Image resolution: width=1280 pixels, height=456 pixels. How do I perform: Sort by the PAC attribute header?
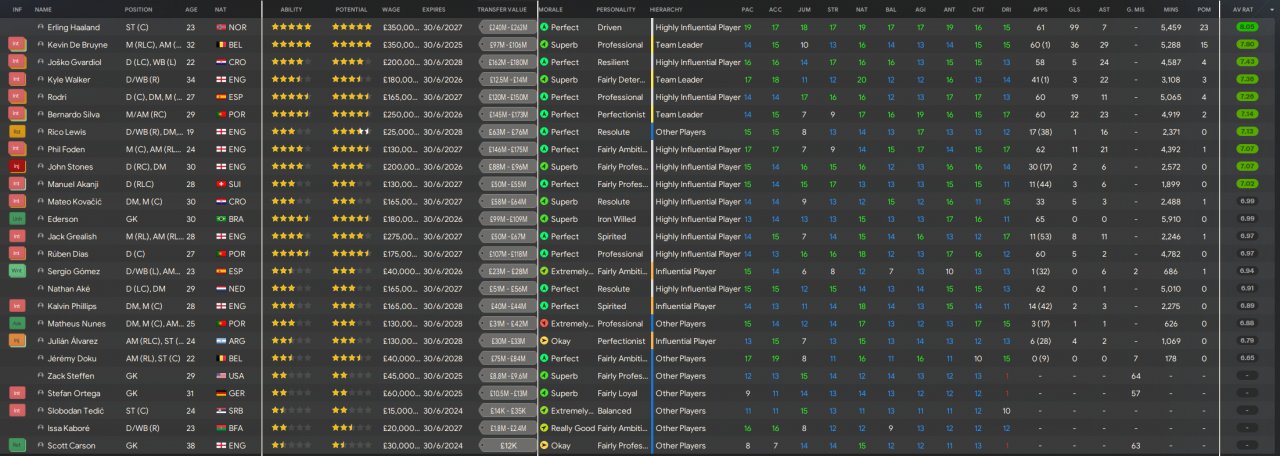coord(748,9)
